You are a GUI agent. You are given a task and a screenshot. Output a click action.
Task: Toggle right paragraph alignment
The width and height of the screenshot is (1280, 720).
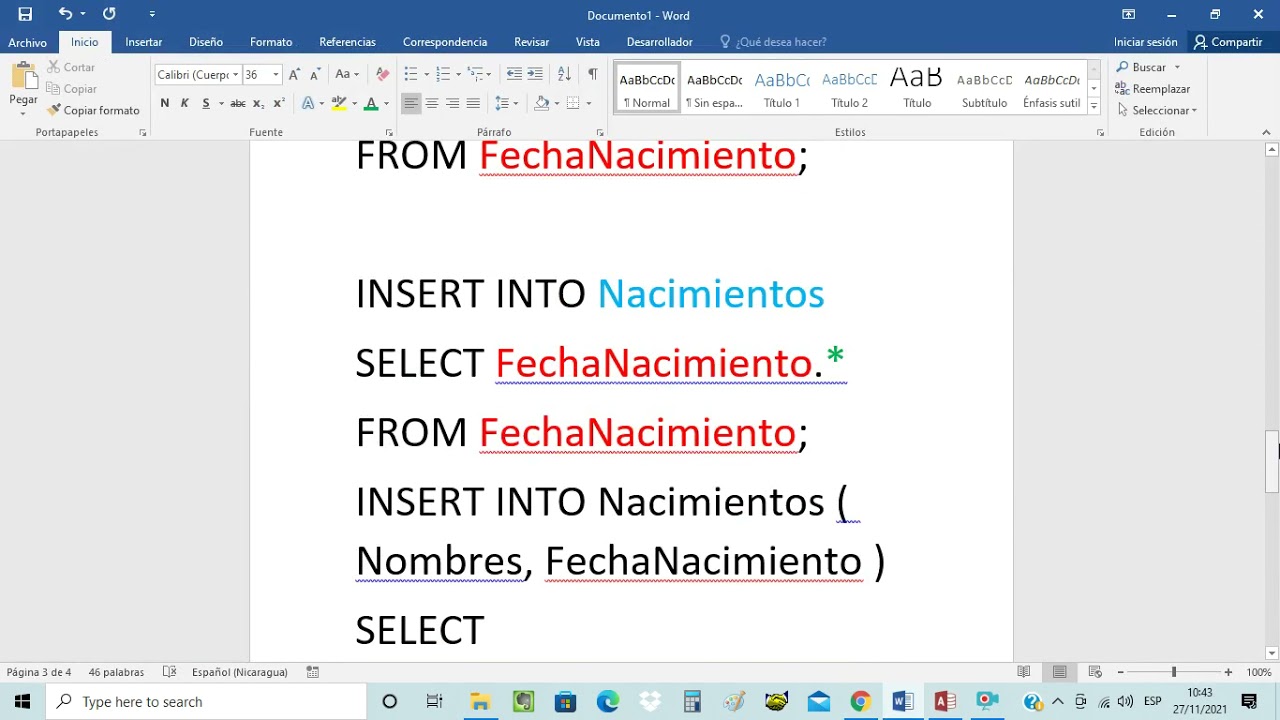(452, 103)
